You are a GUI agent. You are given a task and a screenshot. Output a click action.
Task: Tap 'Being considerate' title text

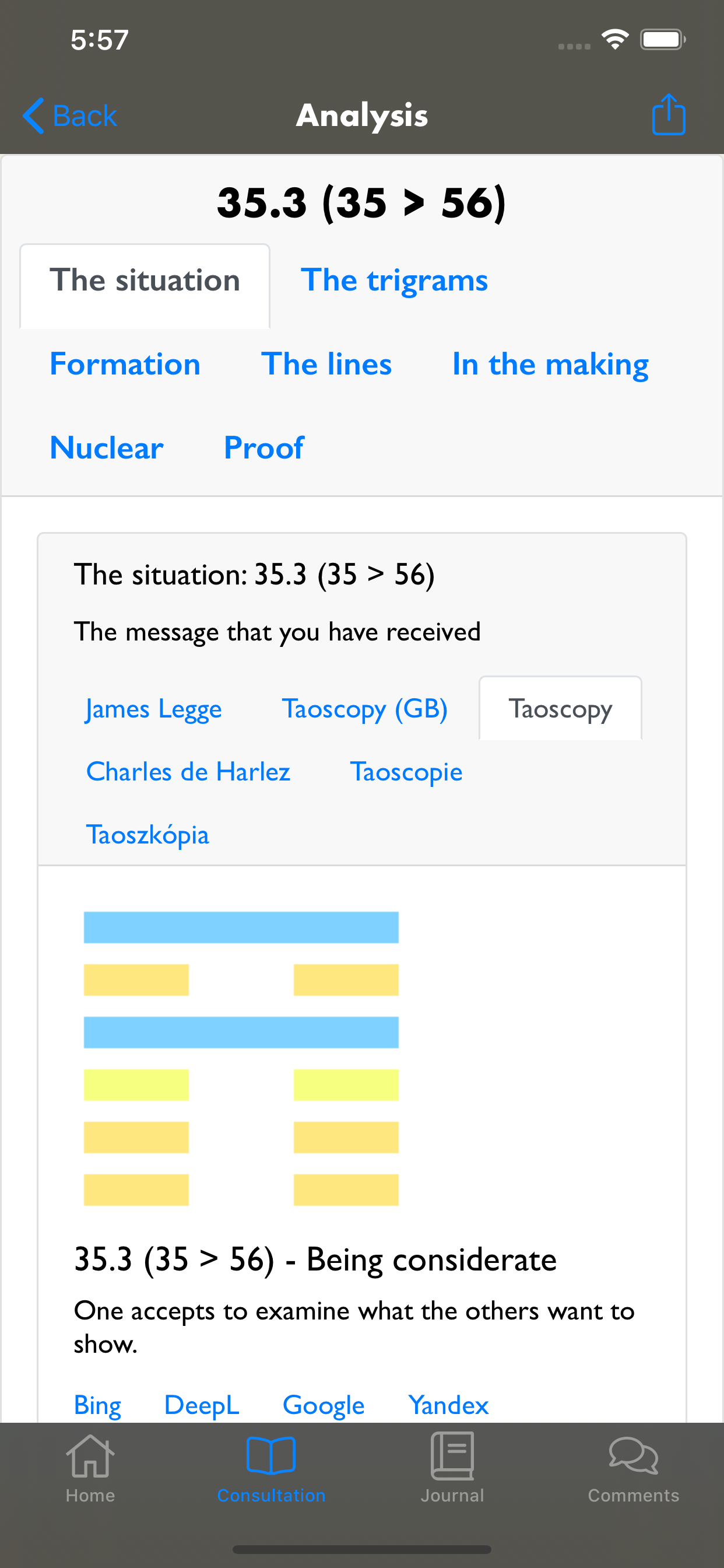point(431,1259)
